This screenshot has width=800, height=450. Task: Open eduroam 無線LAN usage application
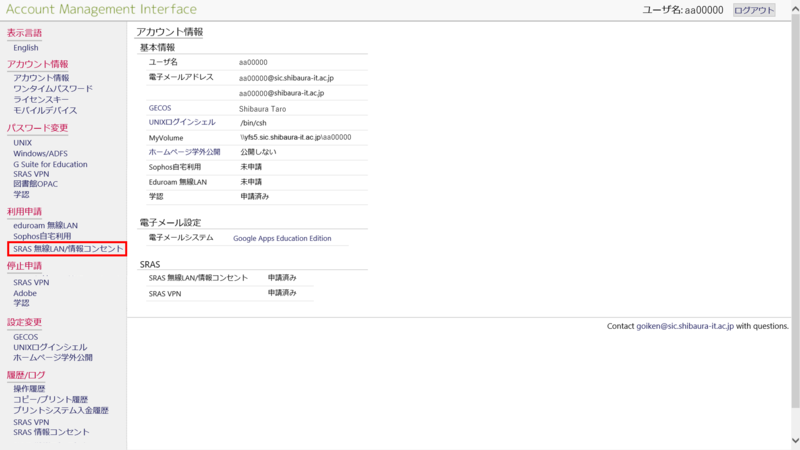click(45, 226)
